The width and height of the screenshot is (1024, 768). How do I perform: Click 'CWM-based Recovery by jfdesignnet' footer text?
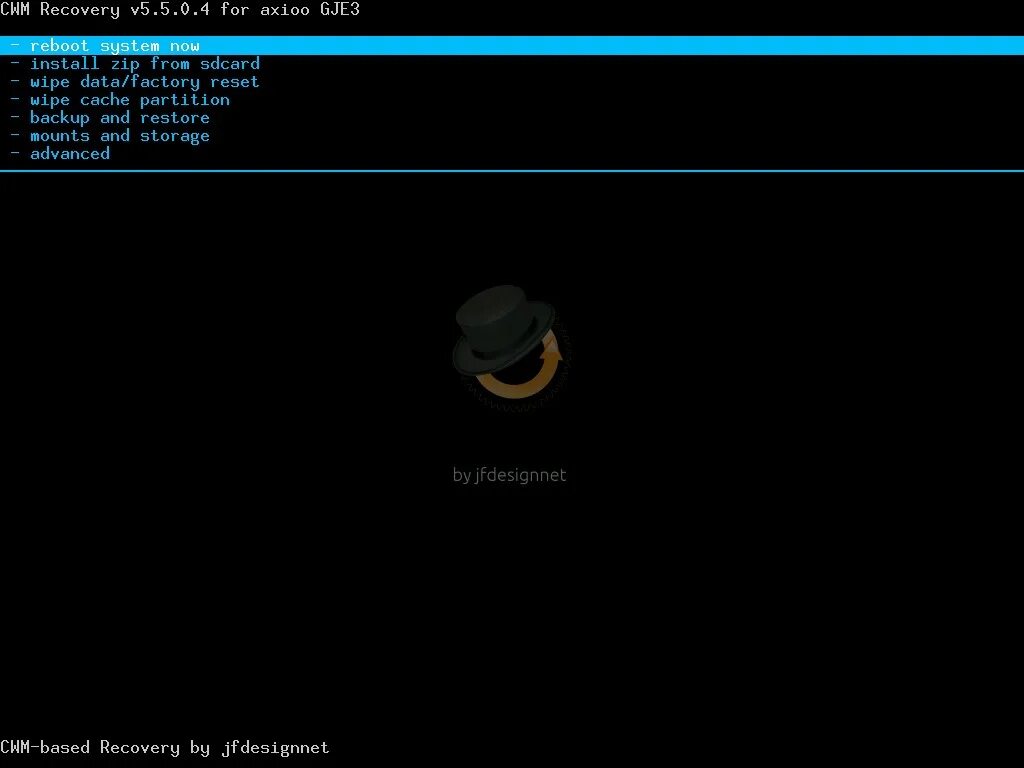click(x=165, y=748)
